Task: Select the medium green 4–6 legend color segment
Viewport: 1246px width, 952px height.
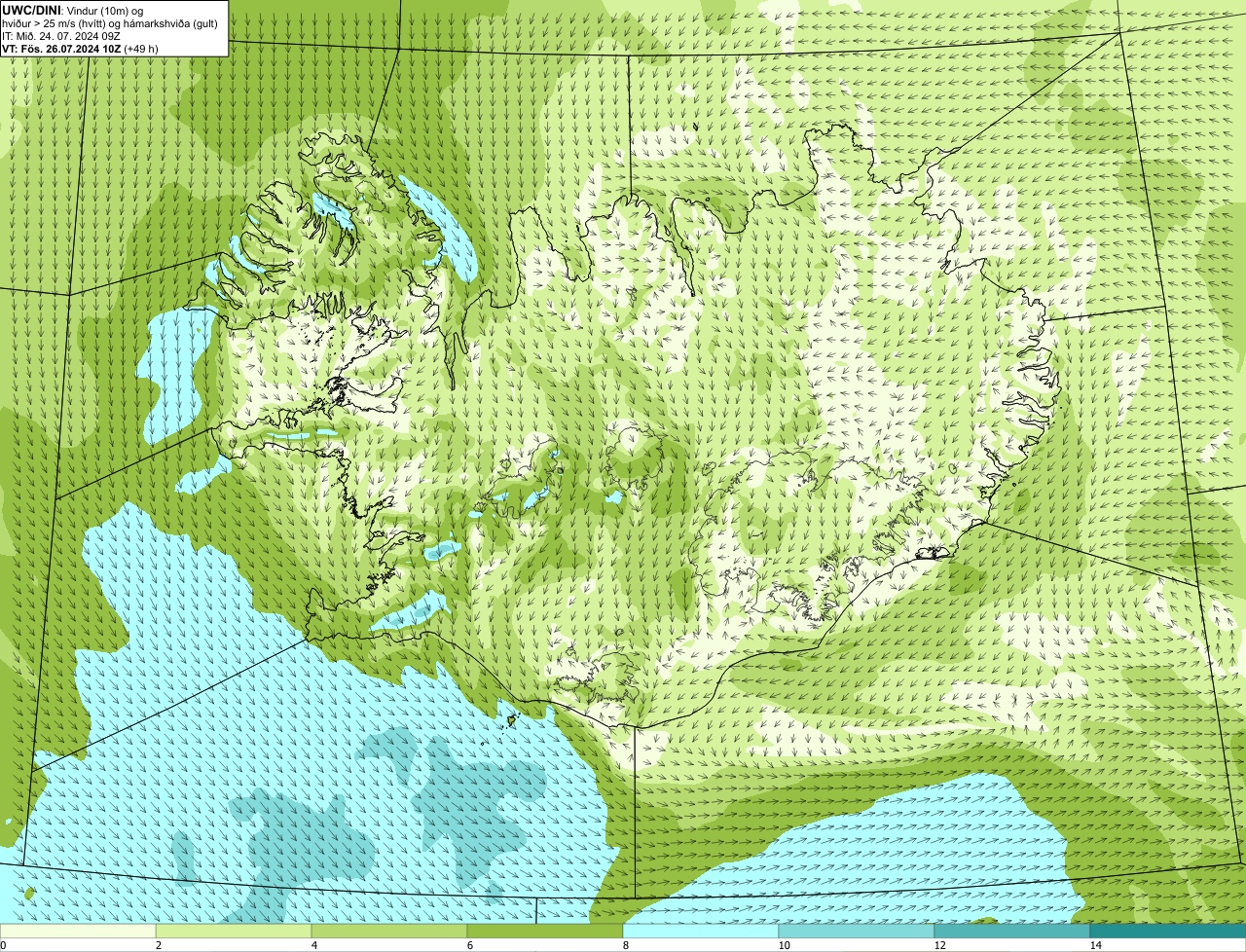Action: [389, 931]
